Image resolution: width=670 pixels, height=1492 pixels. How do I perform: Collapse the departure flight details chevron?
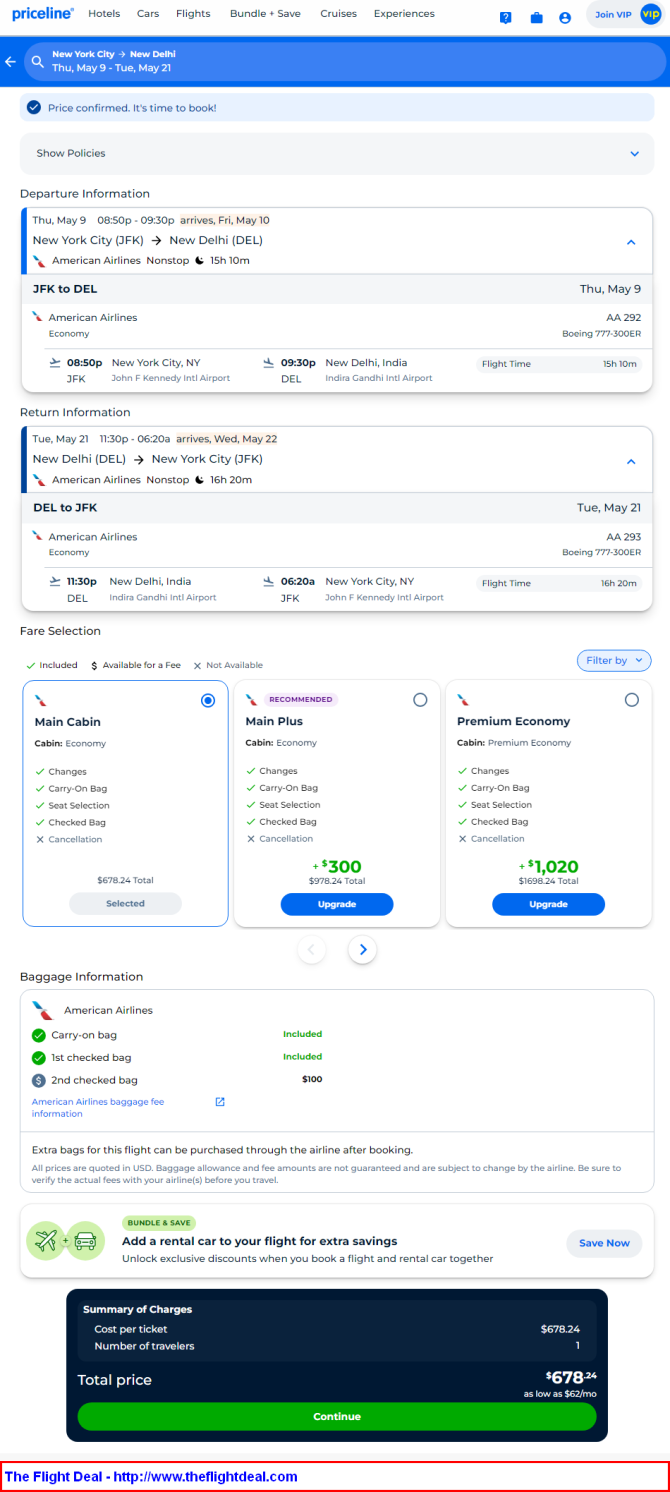pos(631,242)
